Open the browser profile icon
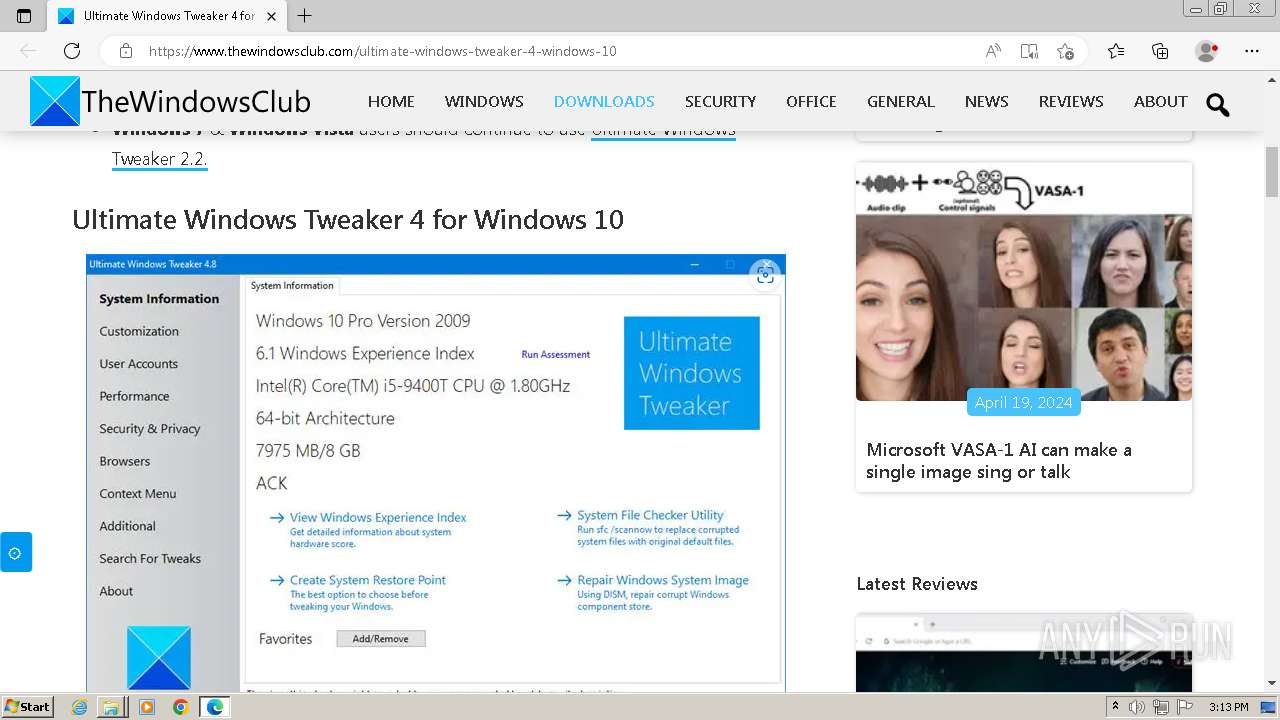This screenshot has height=720, width=1280. 1207,51
